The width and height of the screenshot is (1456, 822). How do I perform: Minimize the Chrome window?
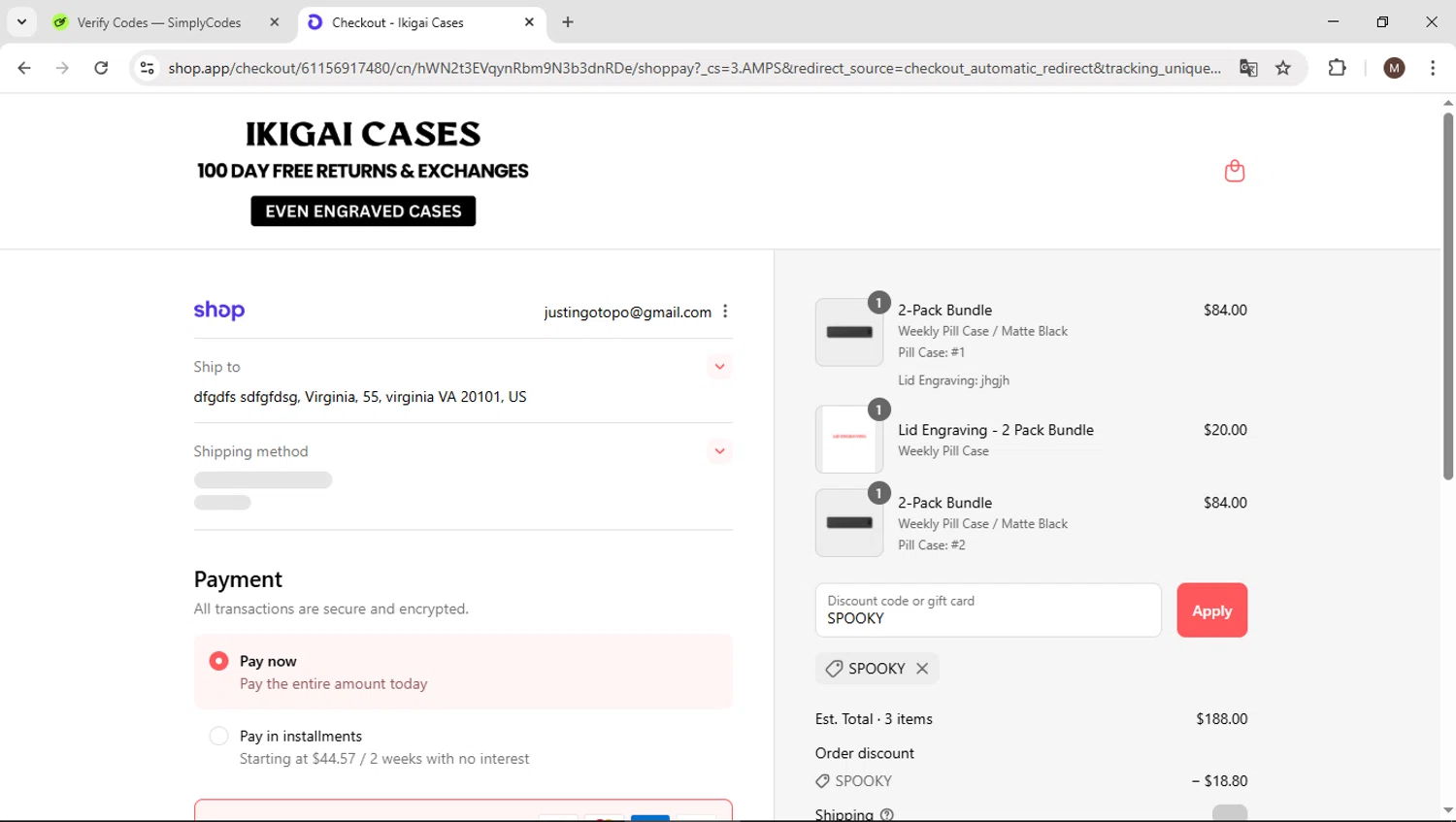1333,21
